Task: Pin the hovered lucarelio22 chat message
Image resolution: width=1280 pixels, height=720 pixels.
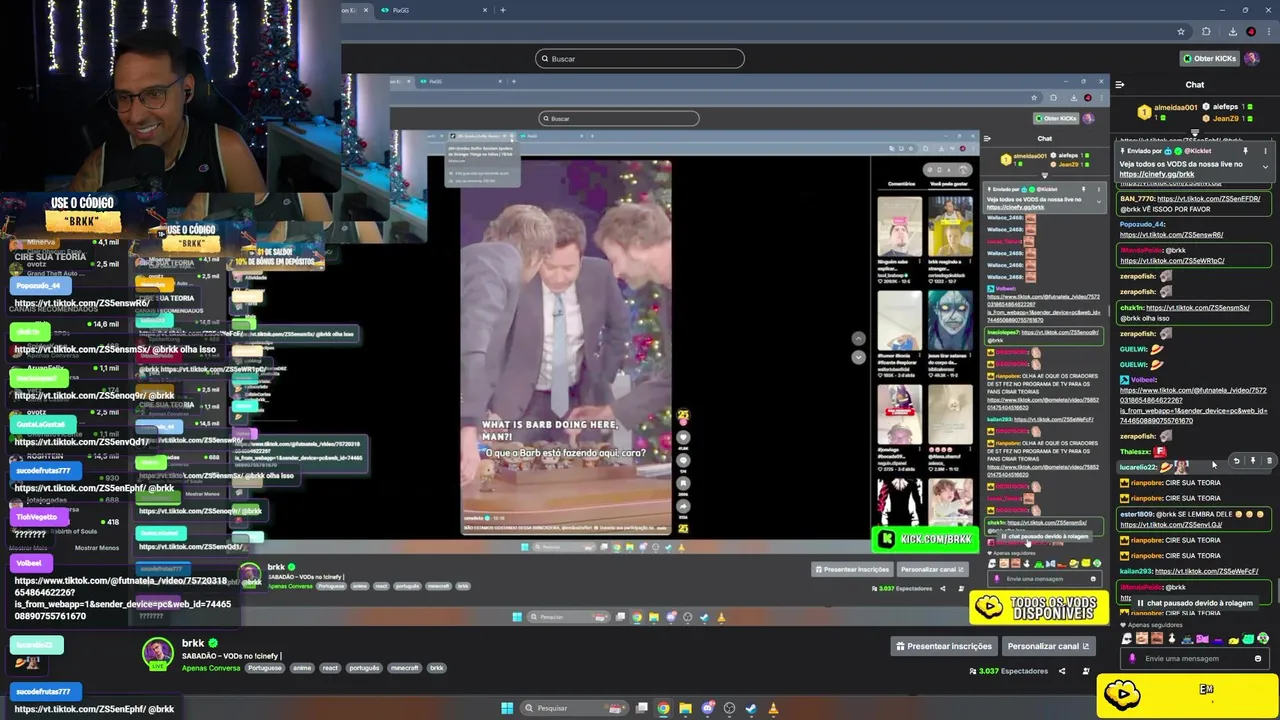Action: (x=1252, y=461)
